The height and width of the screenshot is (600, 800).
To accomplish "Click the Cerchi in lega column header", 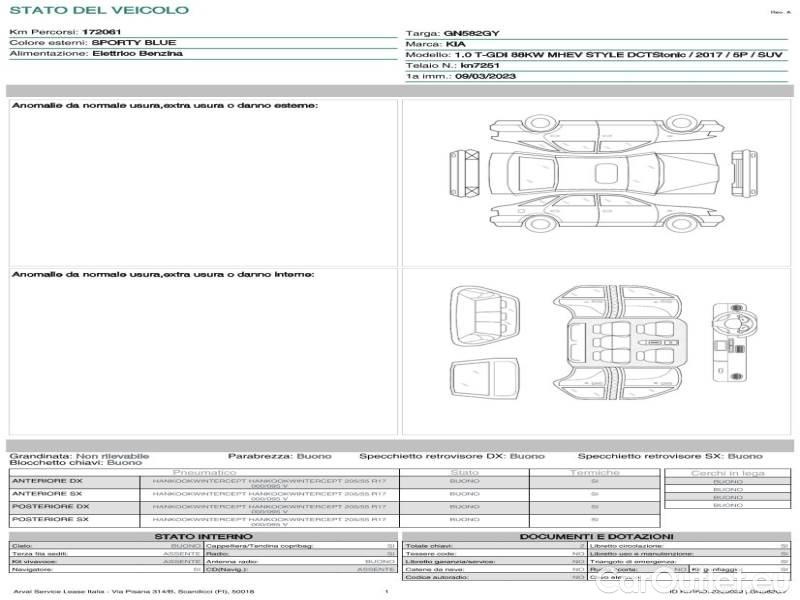I will coord(727,472).
